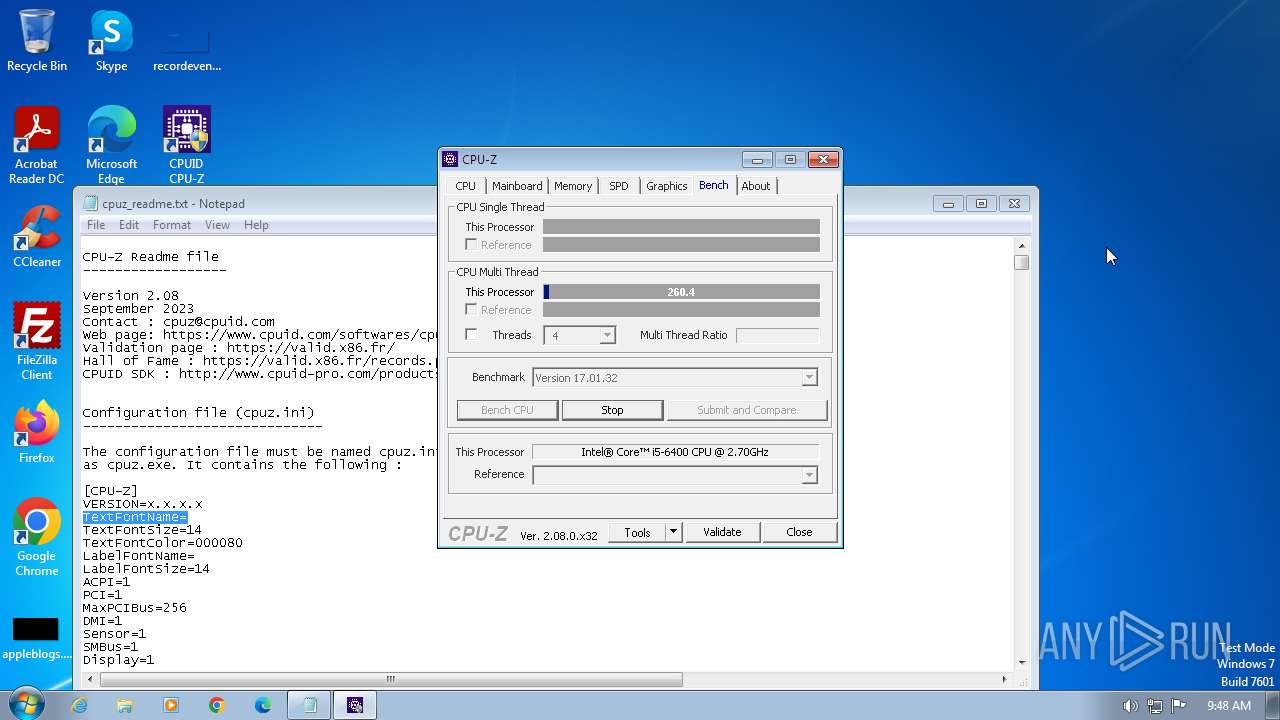Click the Validate button
1280x720 pixels.
(x=722, y=532)
